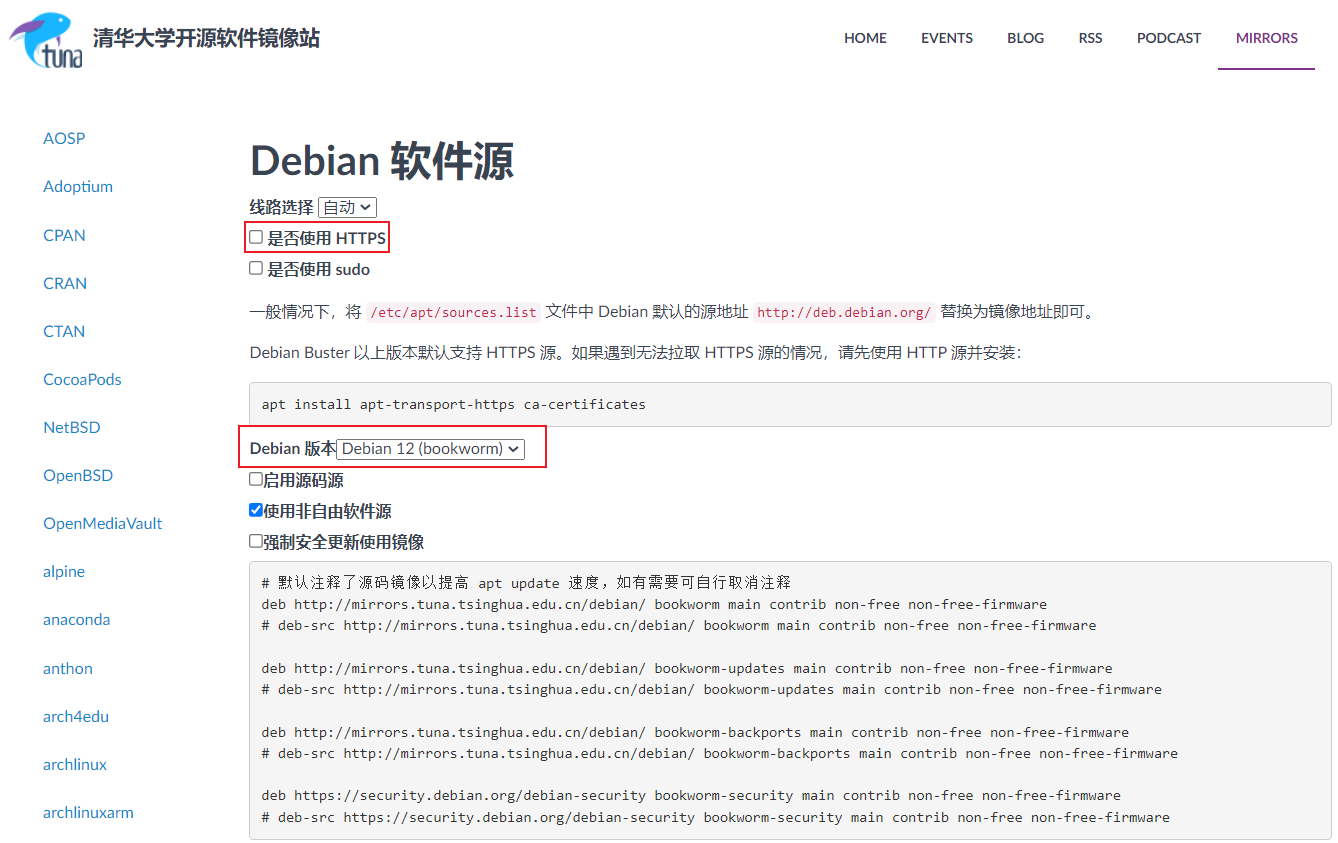Open the OpenBSD sidebar link

(x=78, y=475)
